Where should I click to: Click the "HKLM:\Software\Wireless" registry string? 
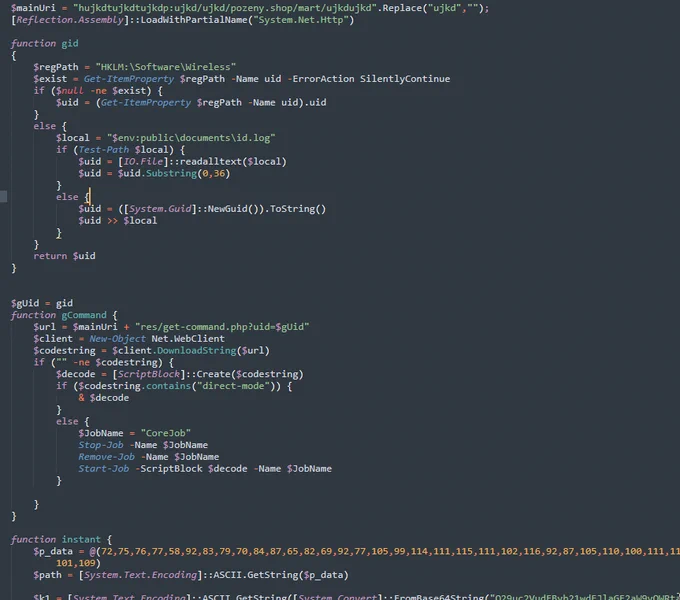(x=166, y=67)
